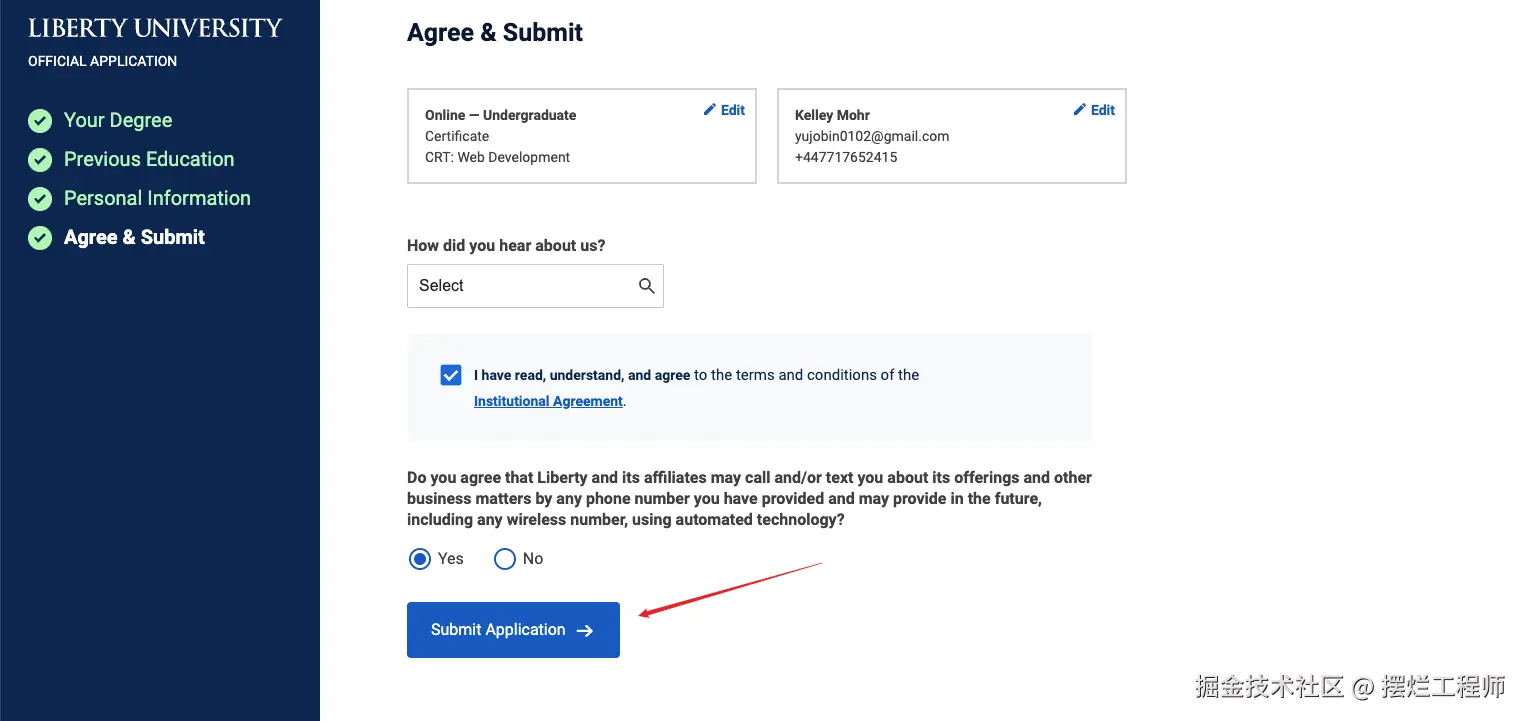The width and height of the screenshot is (1526, 721).
Task: Click the pencil icon on Kelley Mohr card
Action: pyautogui.click(x=1080, y=110)
